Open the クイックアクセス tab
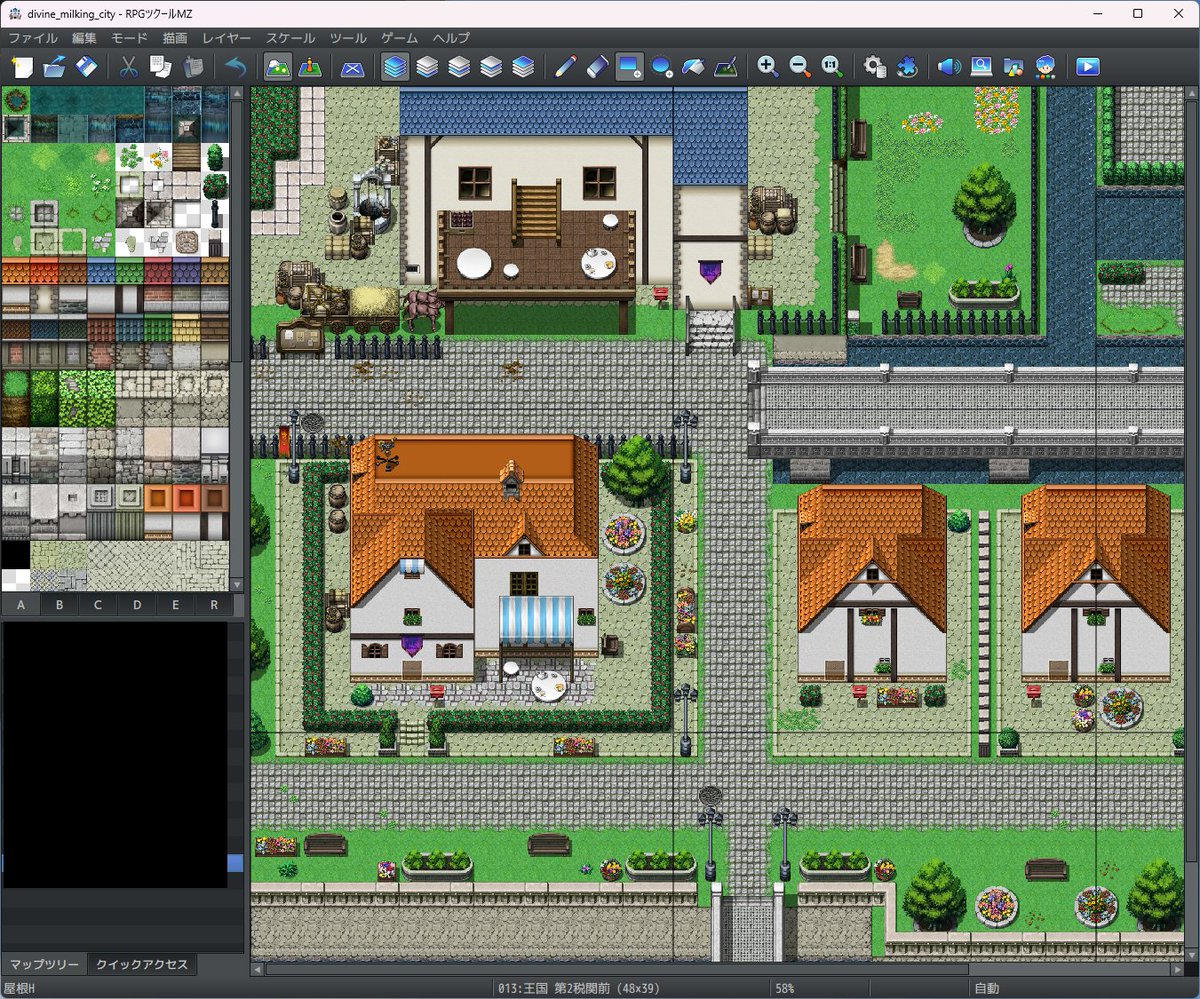This screenshot has height=999, width=1200. (142, 965)
